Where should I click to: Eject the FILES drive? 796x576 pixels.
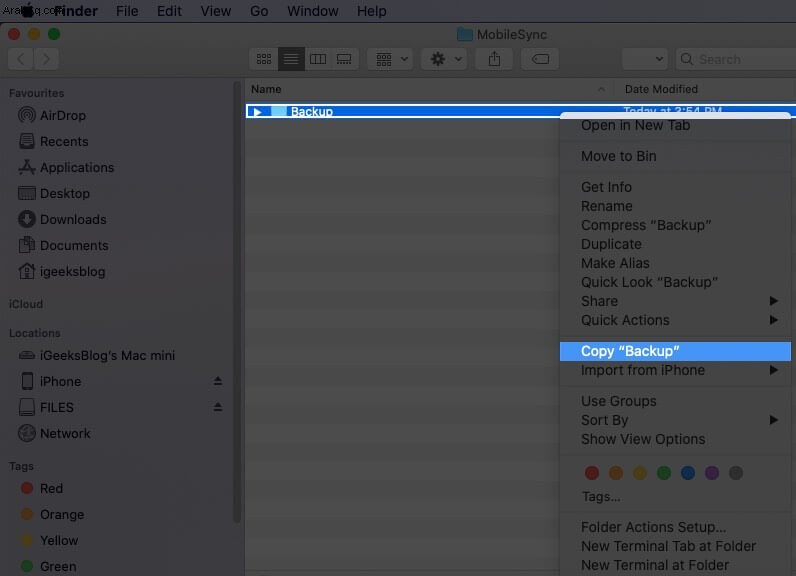pyautogui.click(x=218, y=407)
